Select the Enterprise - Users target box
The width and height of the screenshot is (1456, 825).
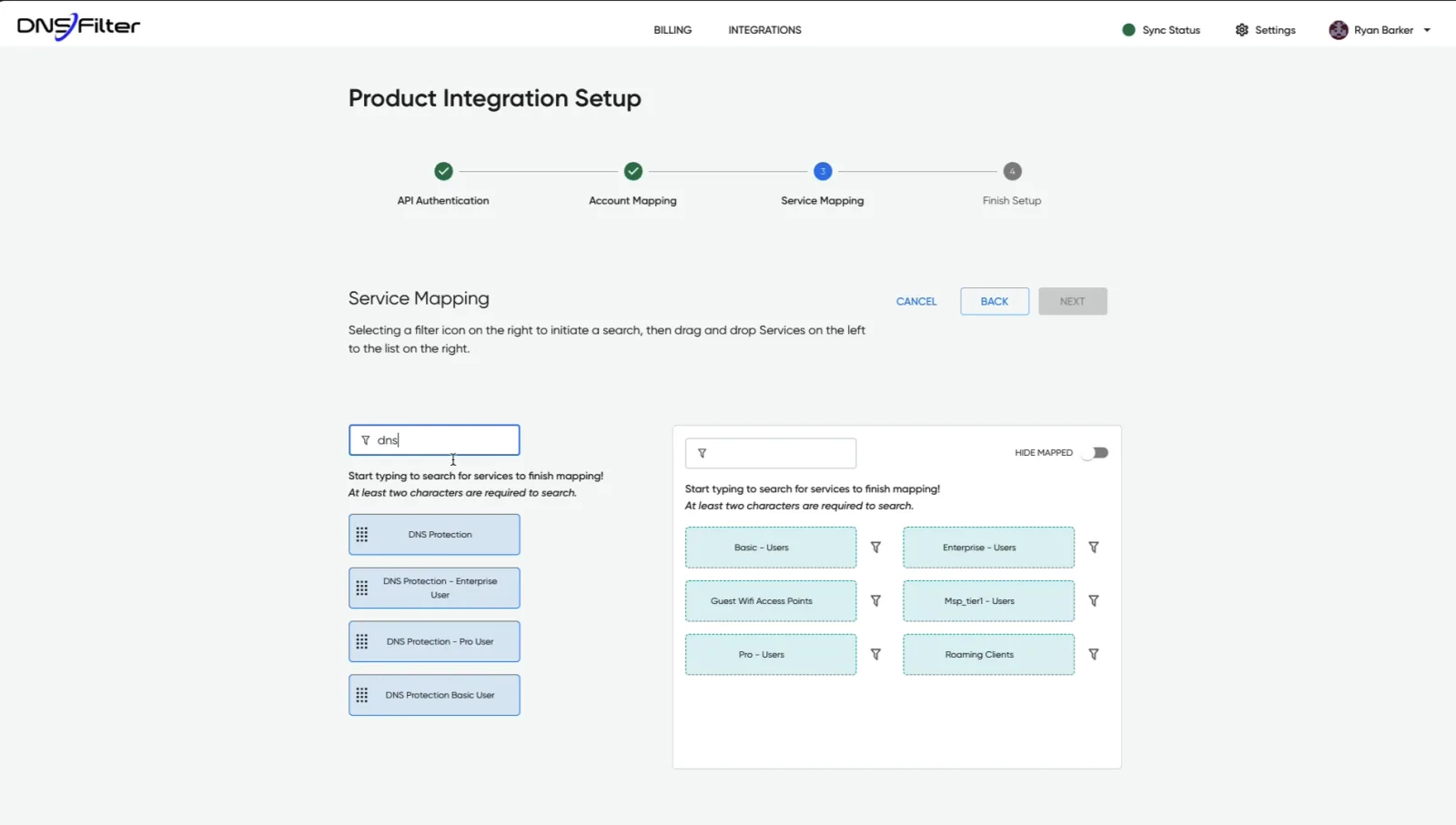[988, 548]
